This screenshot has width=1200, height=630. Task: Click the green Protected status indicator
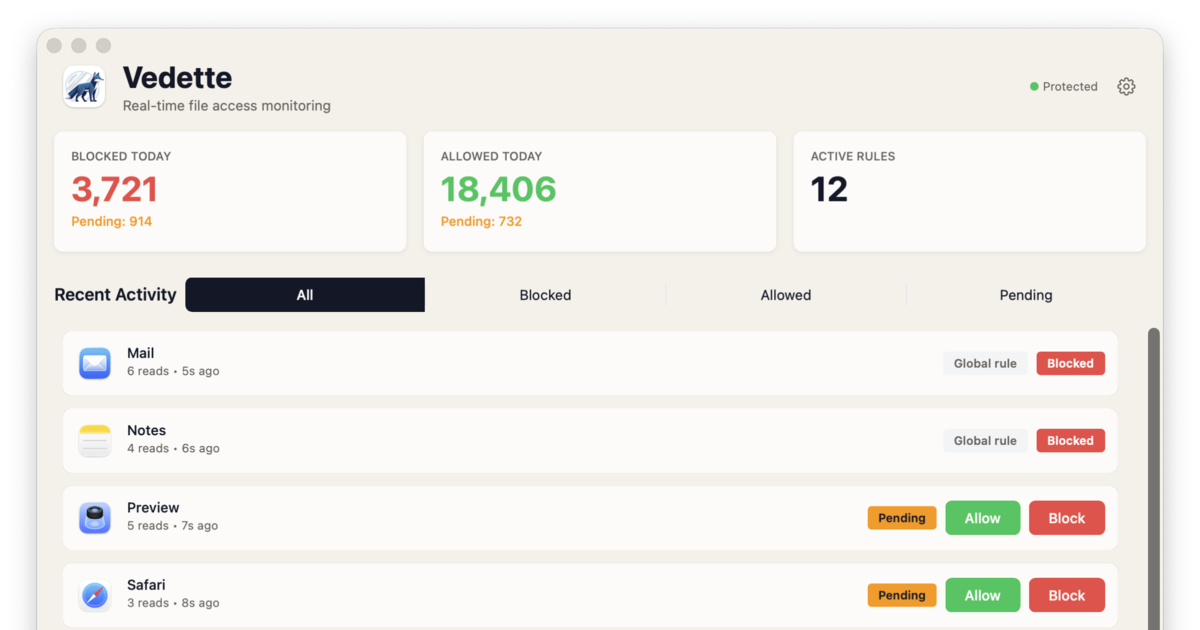point(1063,87)
